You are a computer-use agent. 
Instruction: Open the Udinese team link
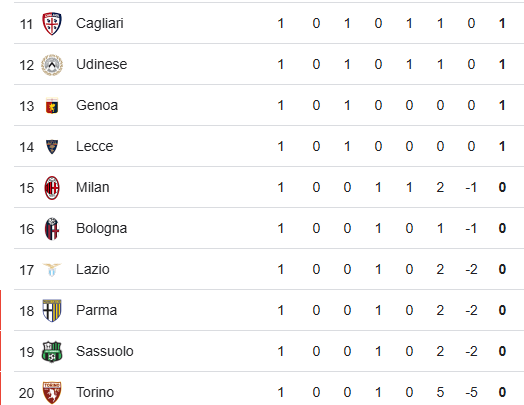pos(102,64)
